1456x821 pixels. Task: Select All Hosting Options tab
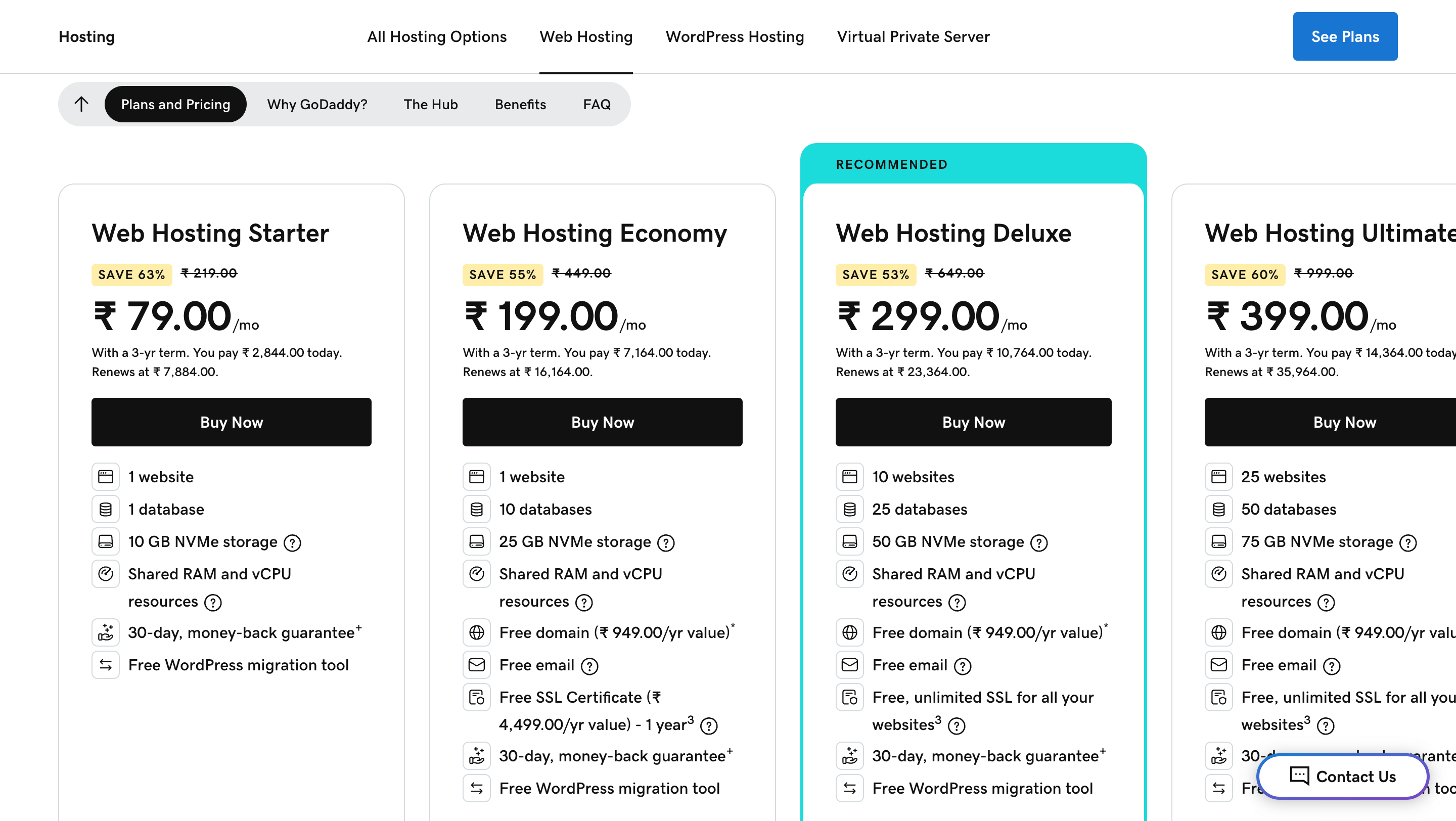[436, 37]
